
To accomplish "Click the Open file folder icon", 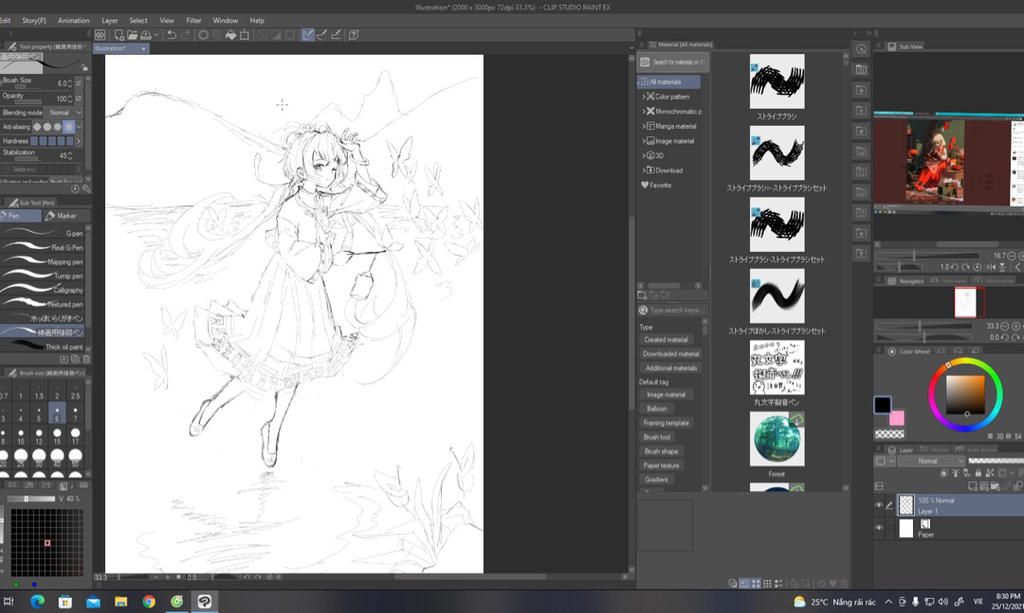I will [x=133, y=35].
